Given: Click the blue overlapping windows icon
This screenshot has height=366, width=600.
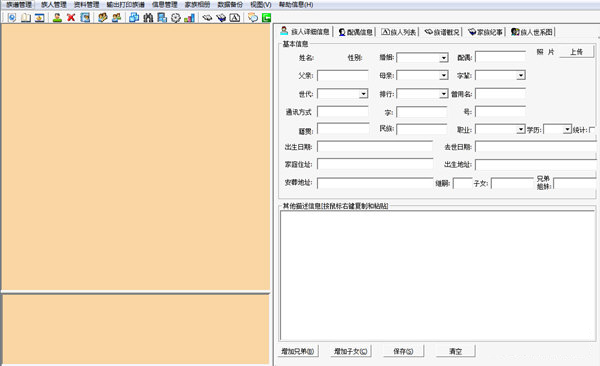Looking at the screenshot, I should pos(134,18).
